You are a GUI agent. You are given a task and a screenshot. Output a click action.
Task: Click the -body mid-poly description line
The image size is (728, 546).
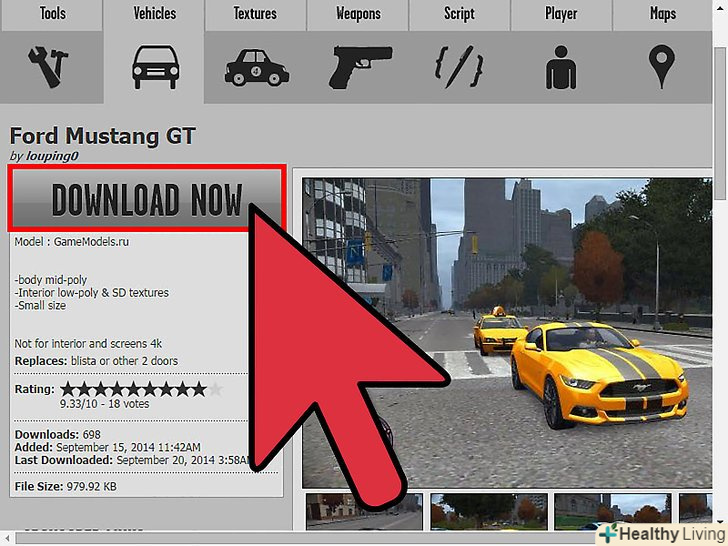(51, 280)
